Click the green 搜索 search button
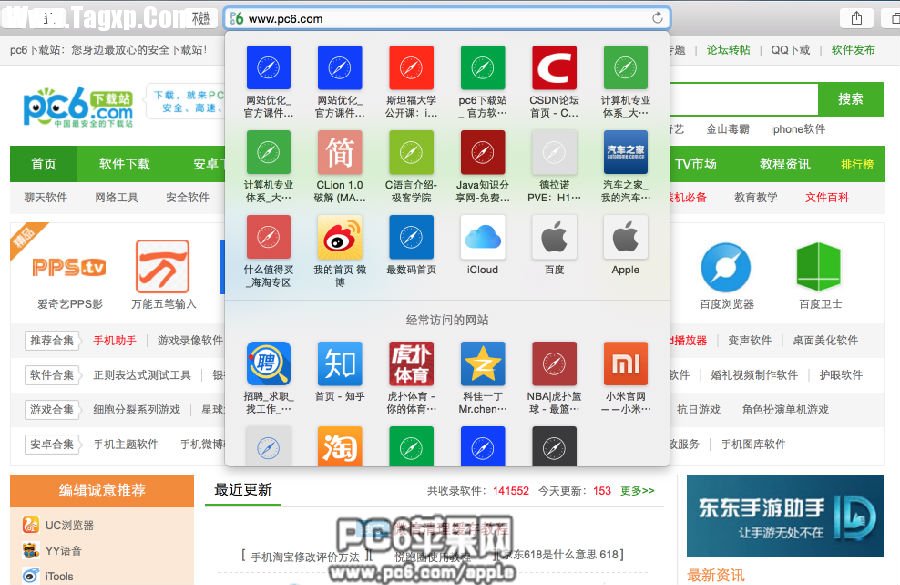The width and height of the screenshot is (900, 585). pyautogui.click(x=851, y=99)
